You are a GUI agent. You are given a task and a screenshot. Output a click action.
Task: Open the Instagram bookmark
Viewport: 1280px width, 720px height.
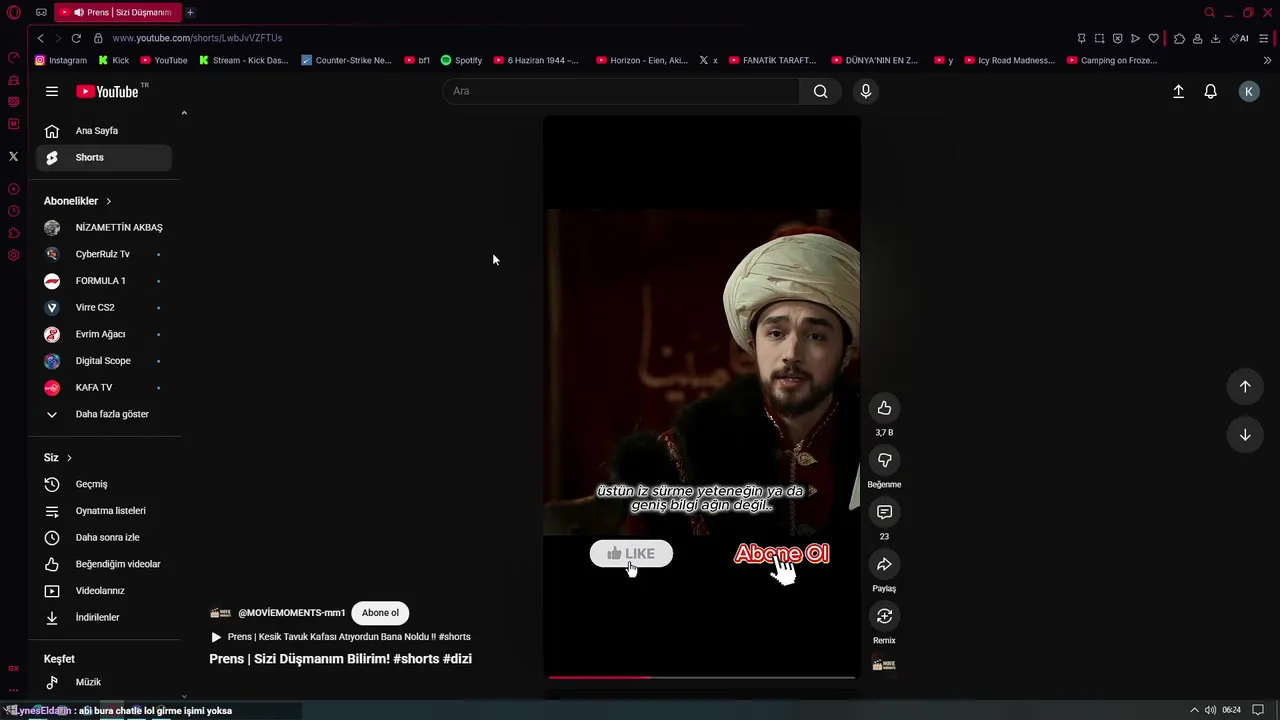(x=61, y=60)
